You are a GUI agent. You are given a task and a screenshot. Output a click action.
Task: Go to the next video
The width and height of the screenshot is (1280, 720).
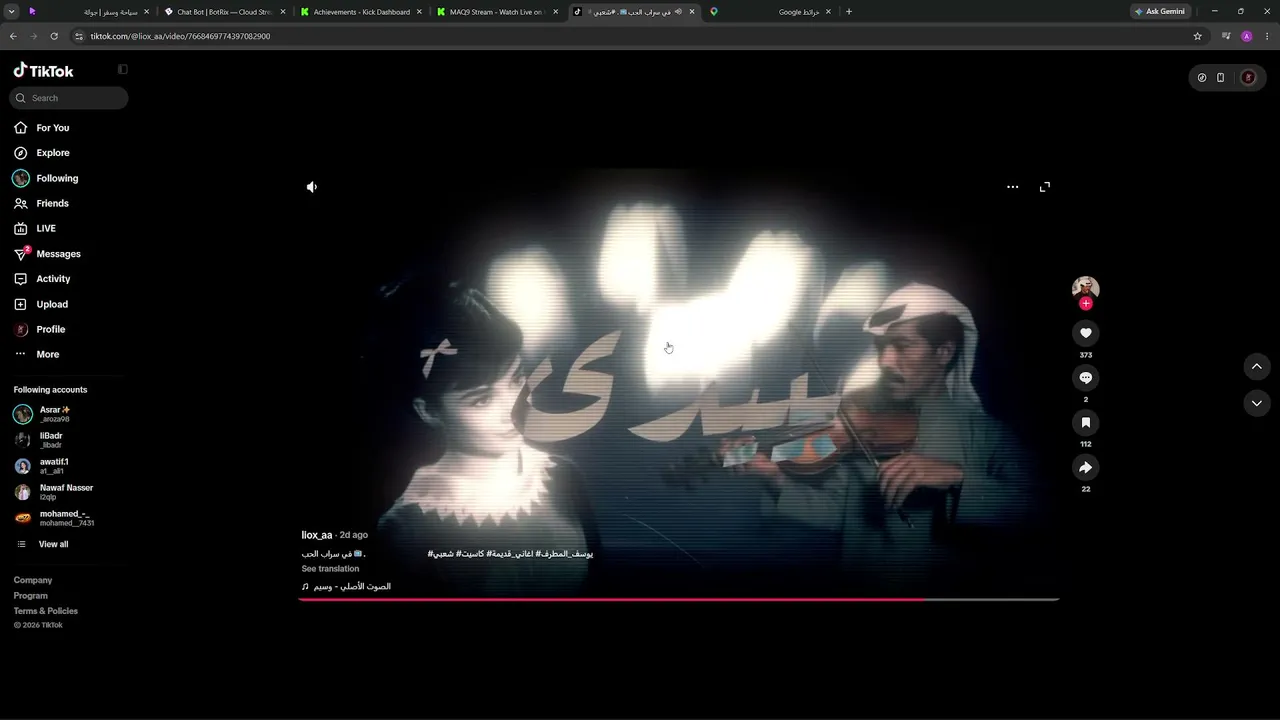pos(1257,403)
